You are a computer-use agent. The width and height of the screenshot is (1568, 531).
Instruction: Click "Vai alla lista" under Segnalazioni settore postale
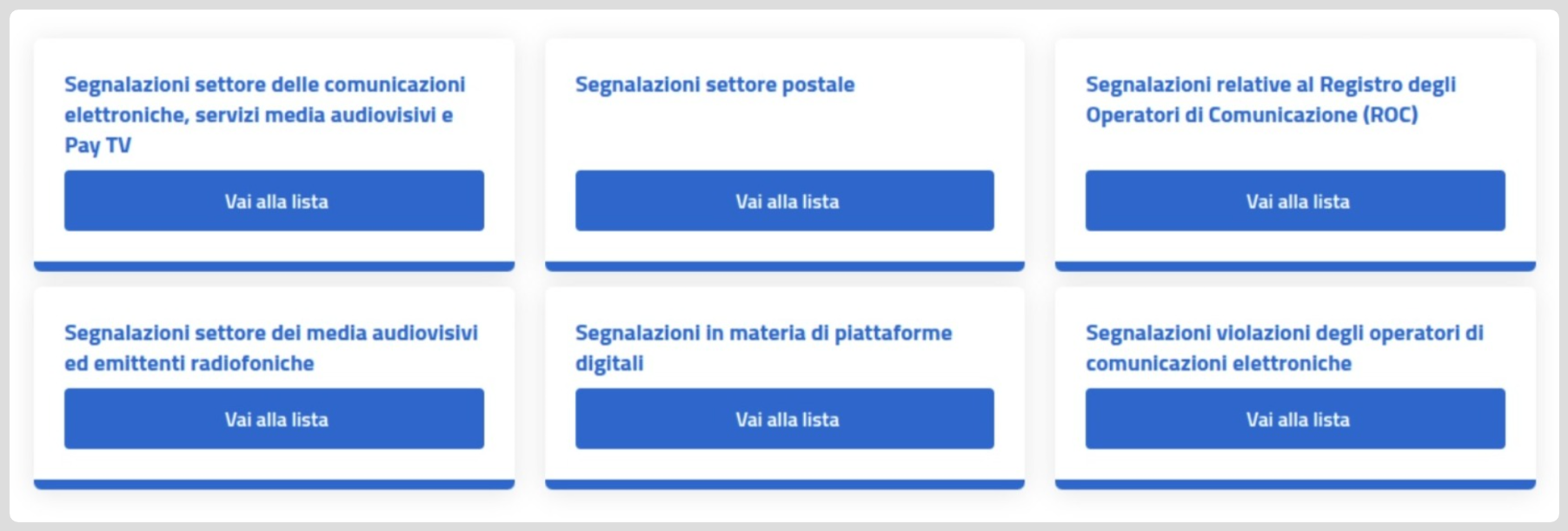[785, 201]
